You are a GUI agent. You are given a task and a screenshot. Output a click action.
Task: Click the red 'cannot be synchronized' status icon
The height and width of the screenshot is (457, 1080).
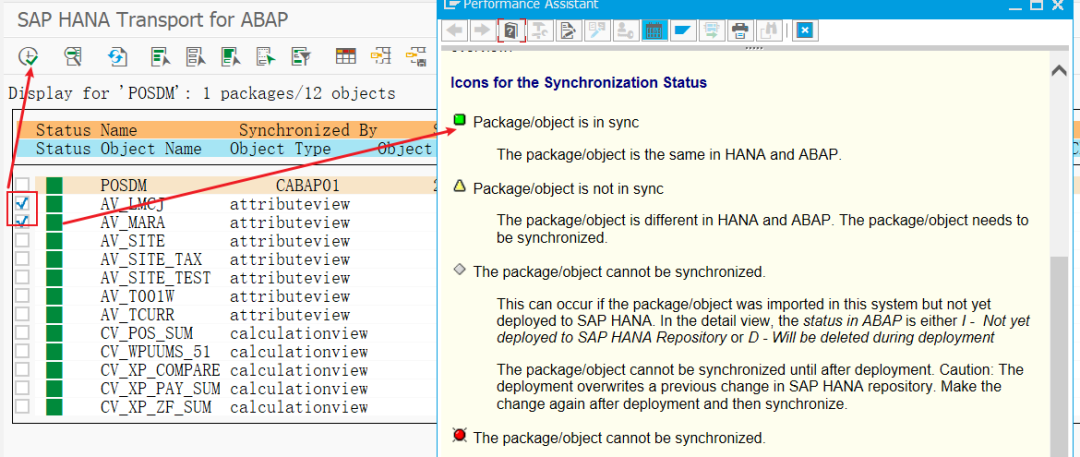tap(459, 435)
